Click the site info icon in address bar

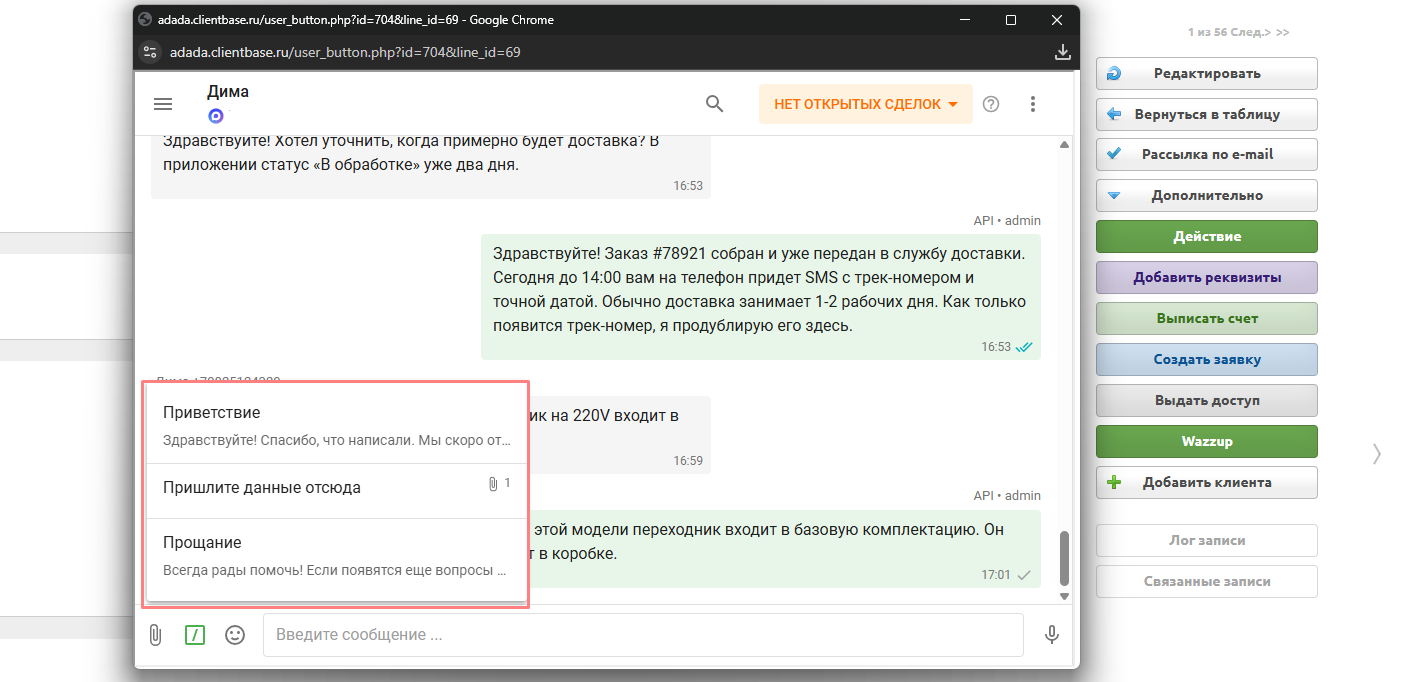coord(150,52)
